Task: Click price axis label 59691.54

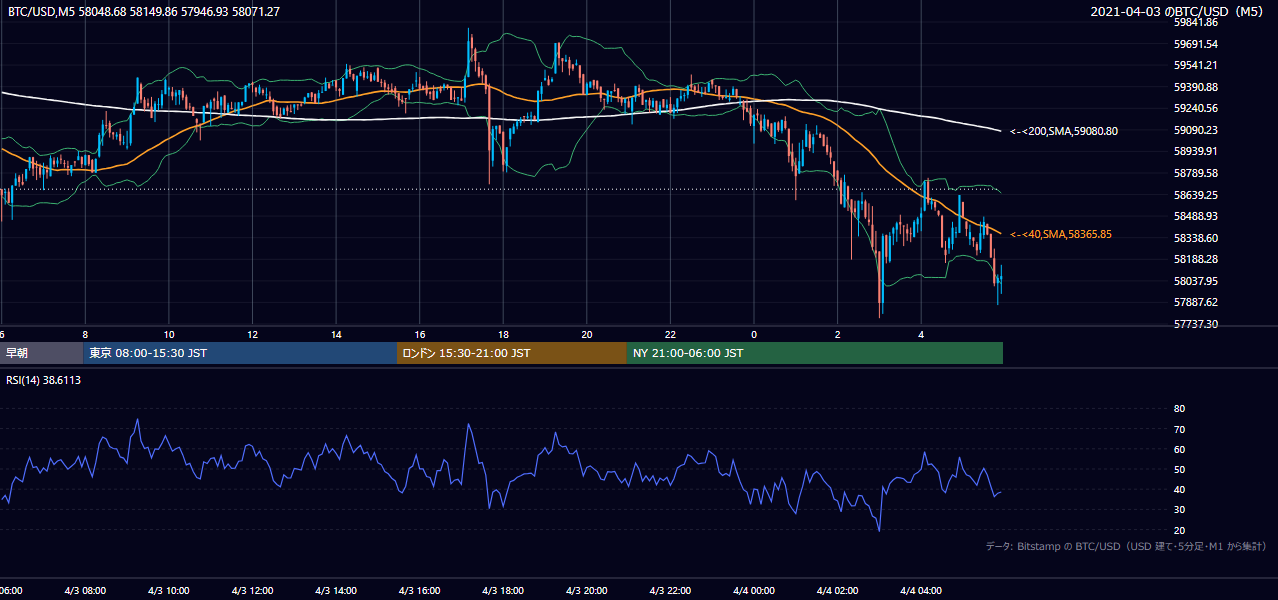Action: [x=1195, y=44]
